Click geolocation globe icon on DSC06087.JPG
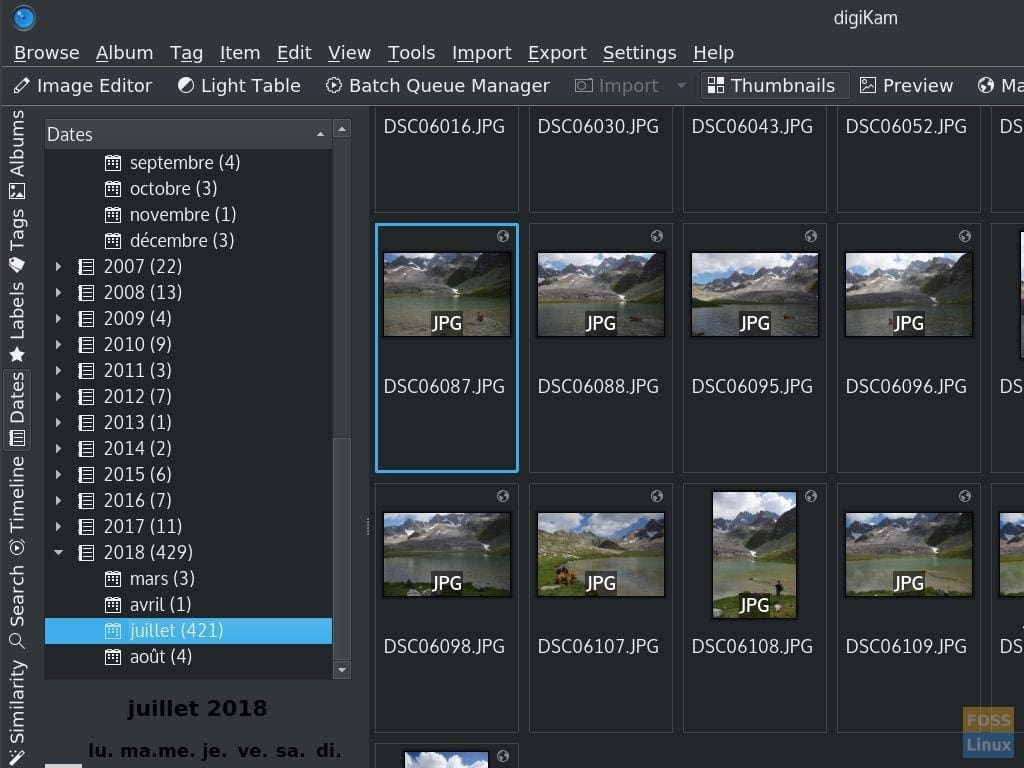 click(502, 236)
